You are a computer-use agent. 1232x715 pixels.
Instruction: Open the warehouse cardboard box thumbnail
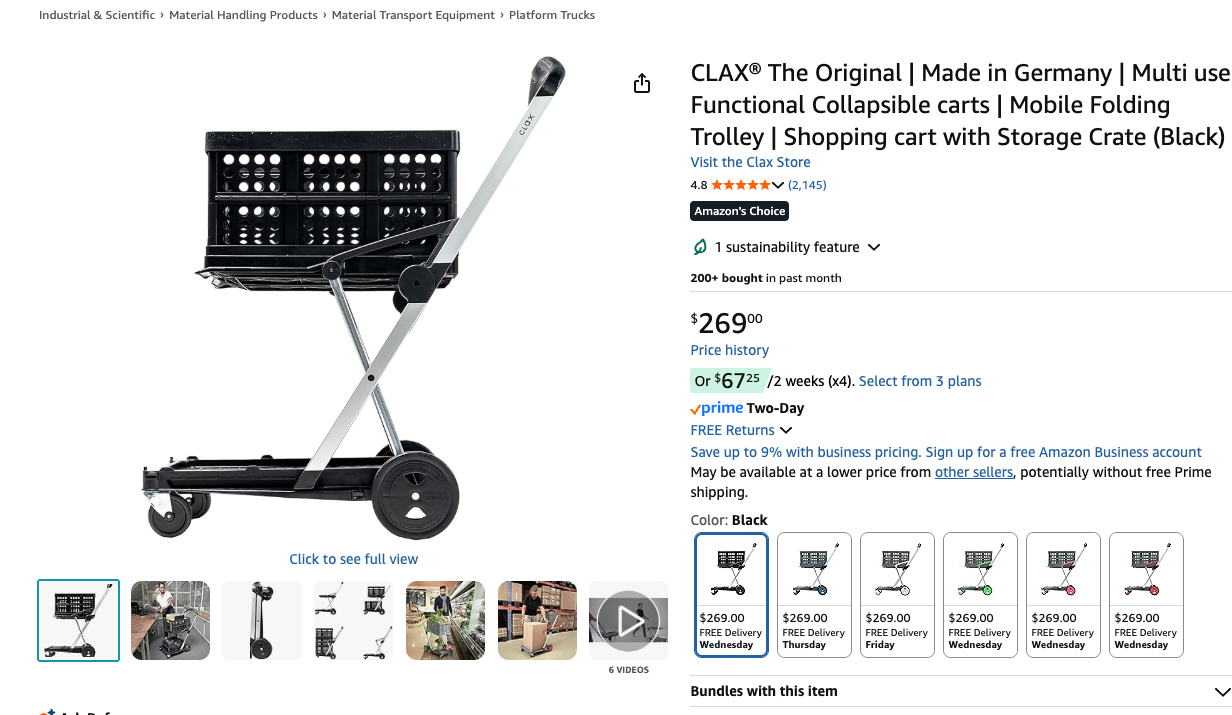537,620
